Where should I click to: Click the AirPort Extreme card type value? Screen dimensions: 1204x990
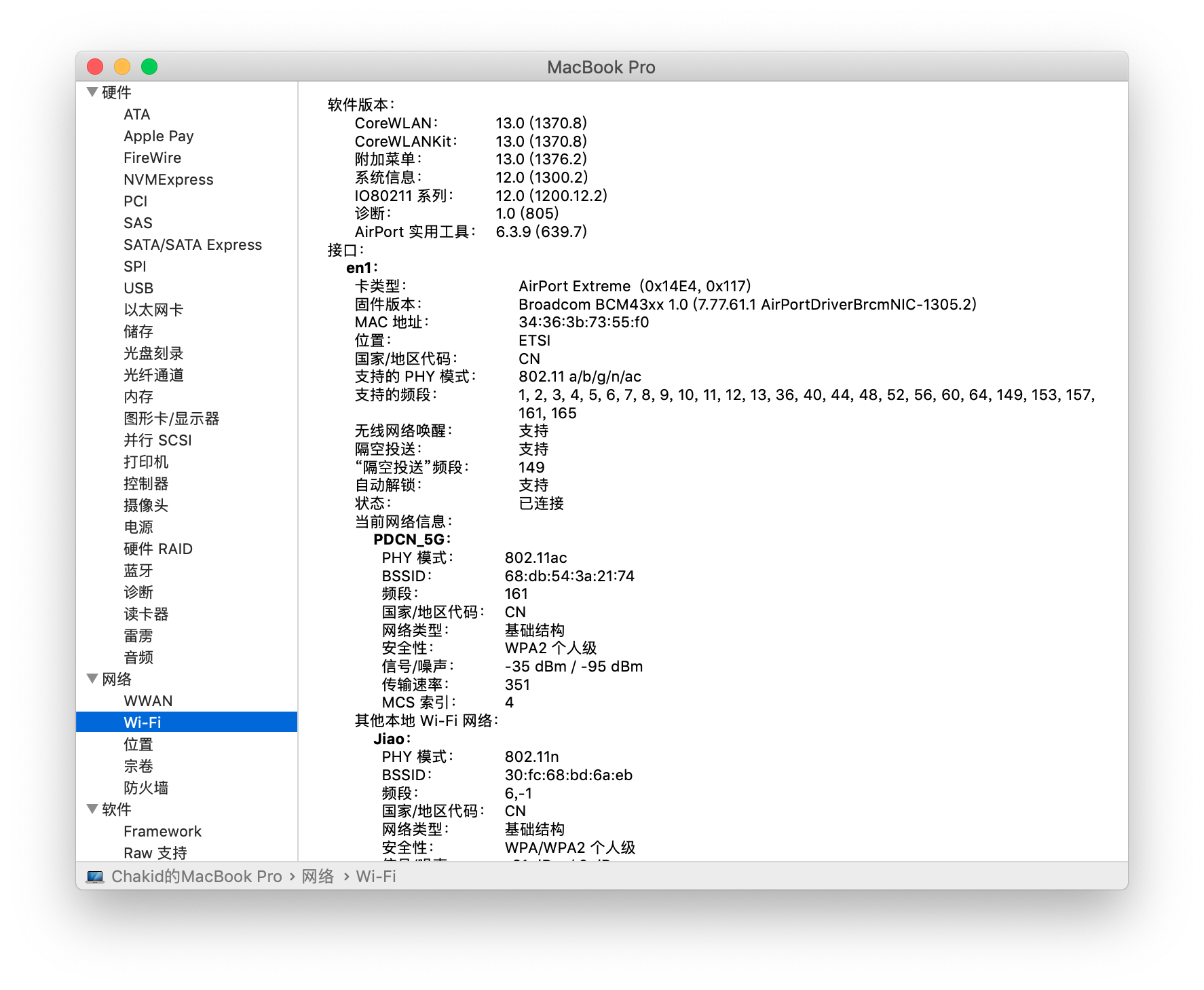(x=635, y=286)
